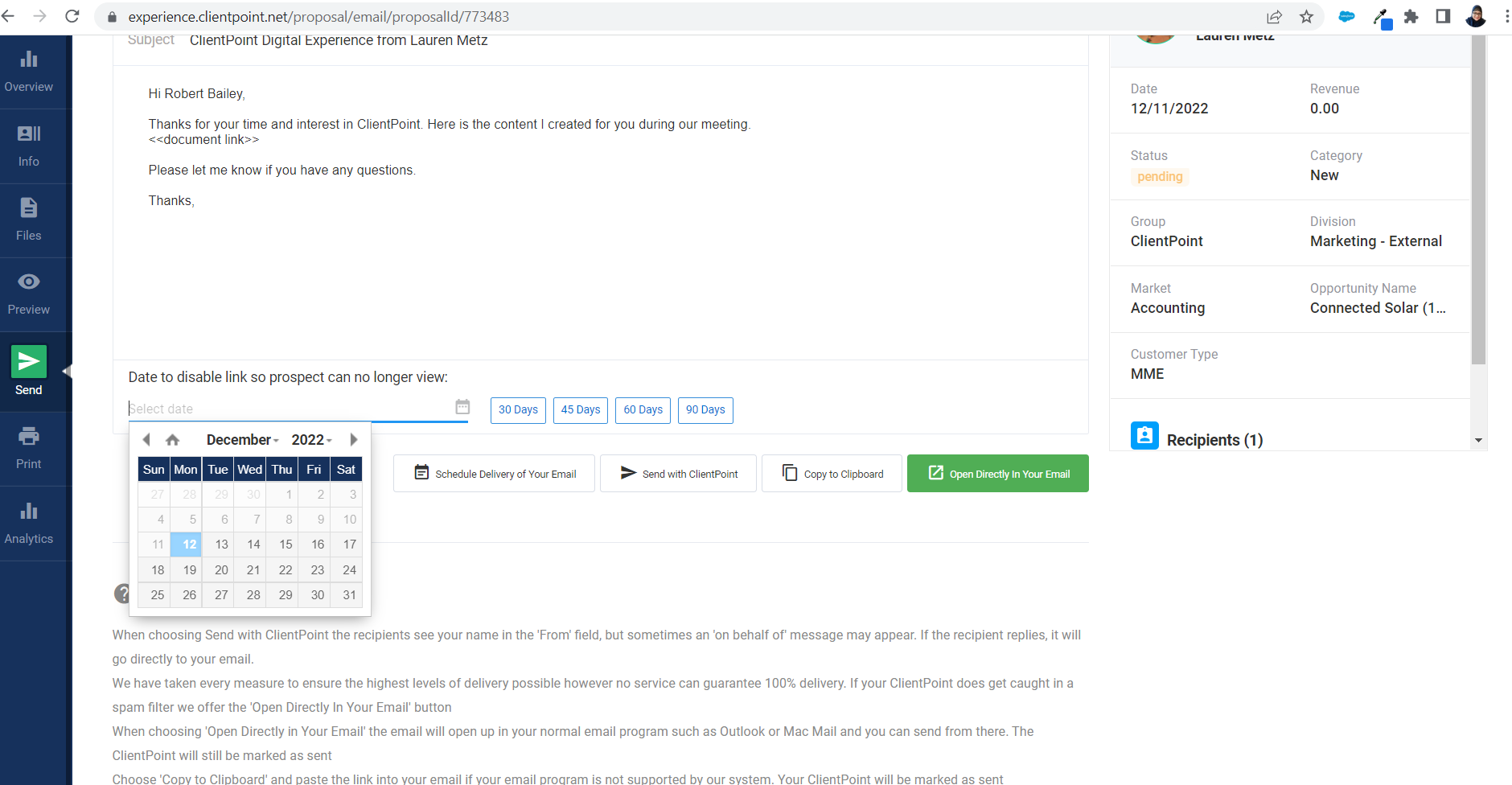Pick December 15 in the calendar
Image resolution: width=1512 pixels, height=785 pixels.
pos(282,545)
